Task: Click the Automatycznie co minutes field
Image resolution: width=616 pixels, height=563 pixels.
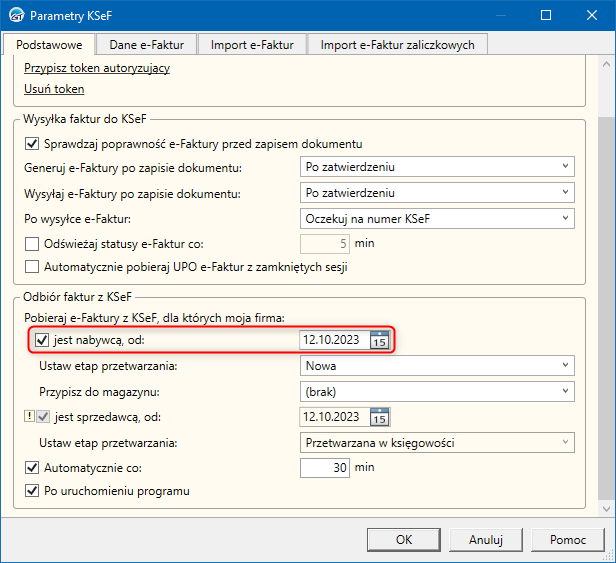Action: tap(325, 467)
